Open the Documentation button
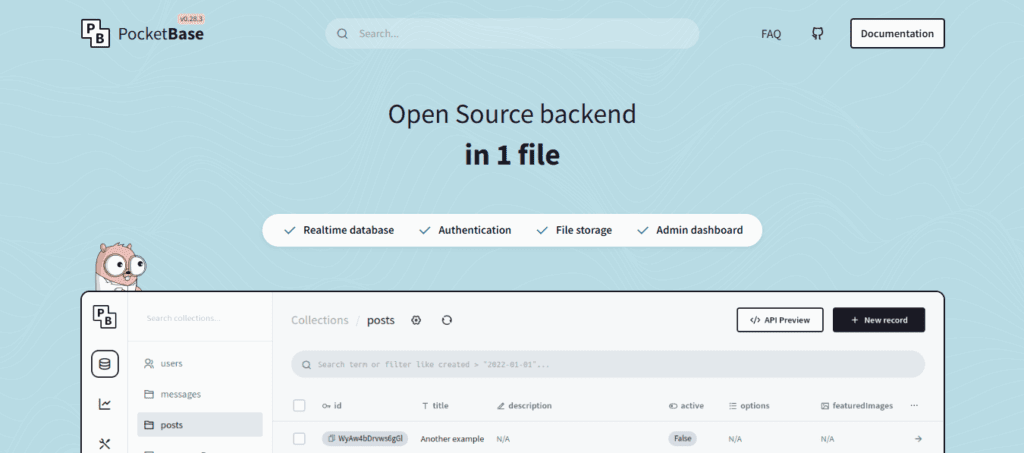This screenshot has width=1024, height=453. [x=897, y=33]
